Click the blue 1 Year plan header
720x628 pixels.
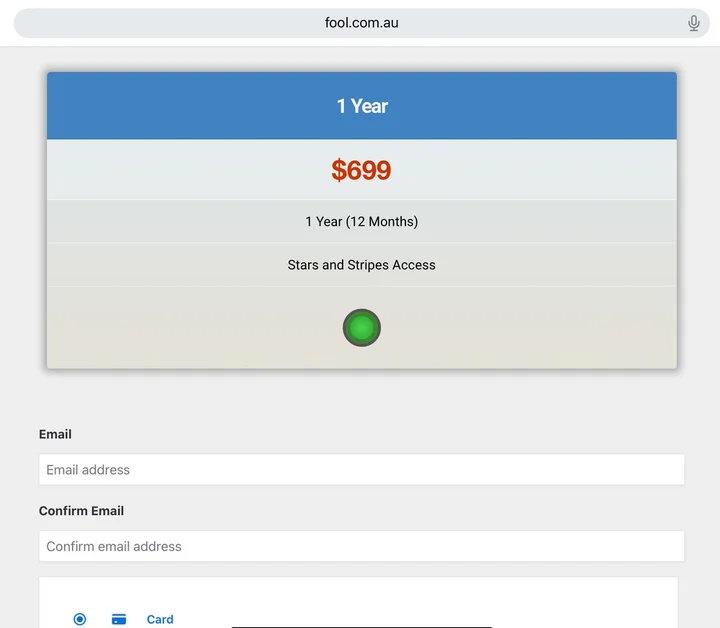[361, 106]
